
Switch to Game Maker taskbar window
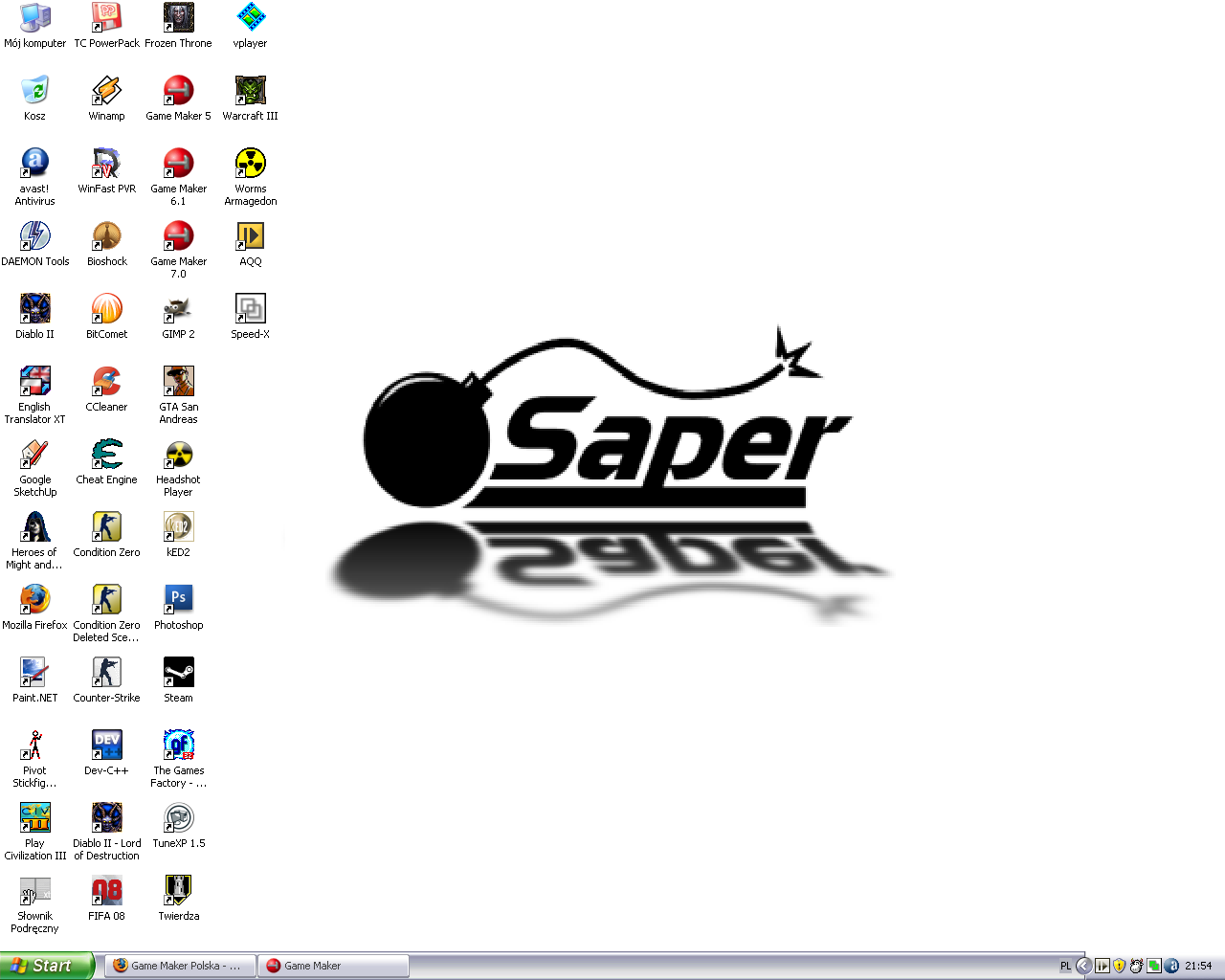tap(333, 966)
